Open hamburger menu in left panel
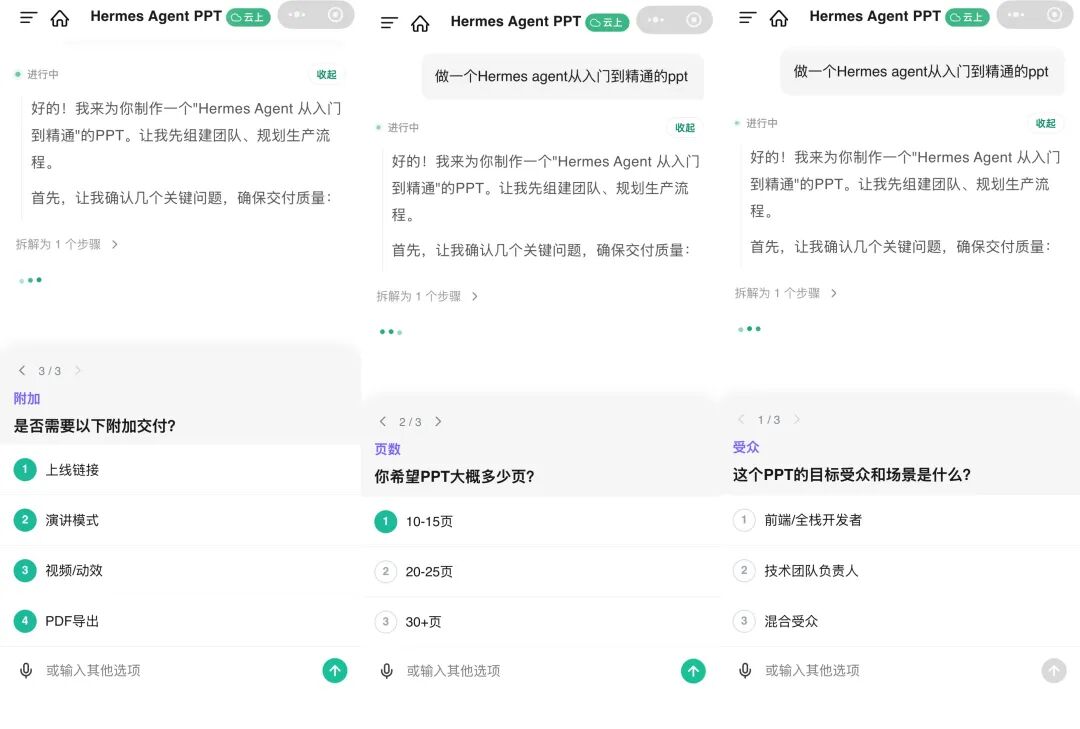The height and width of the screenshot is (729, 1080). 28,18
